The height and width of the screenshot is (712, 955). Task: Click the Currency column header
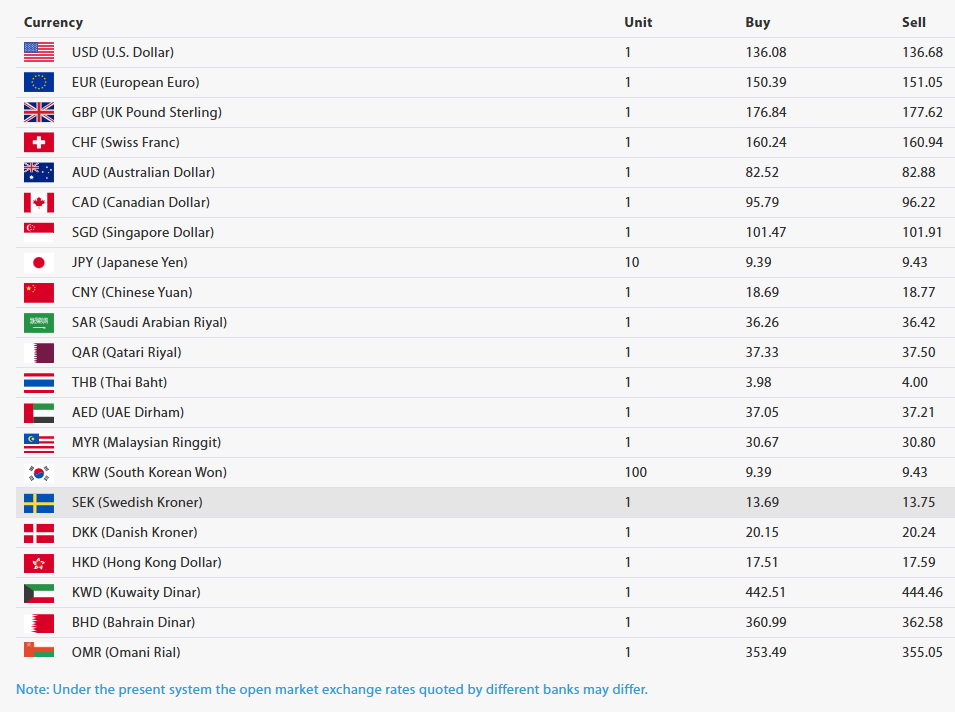[53, 23]
